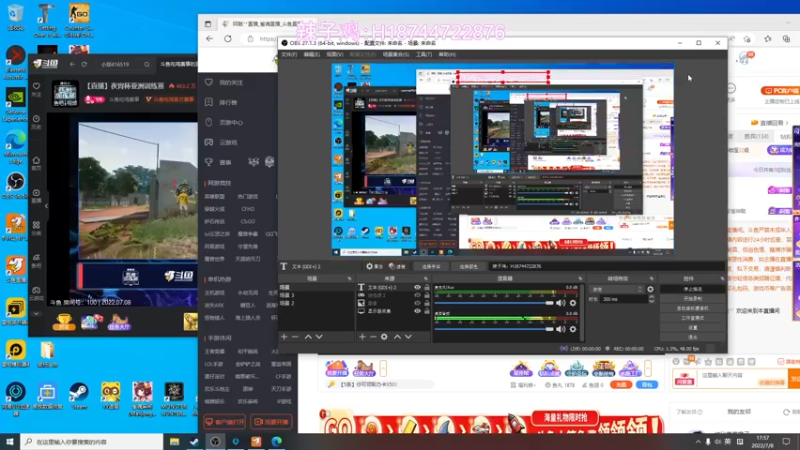Click search magnifier in Douyu client
Screen dimensions: 800x450
click(x=147, y=64)
